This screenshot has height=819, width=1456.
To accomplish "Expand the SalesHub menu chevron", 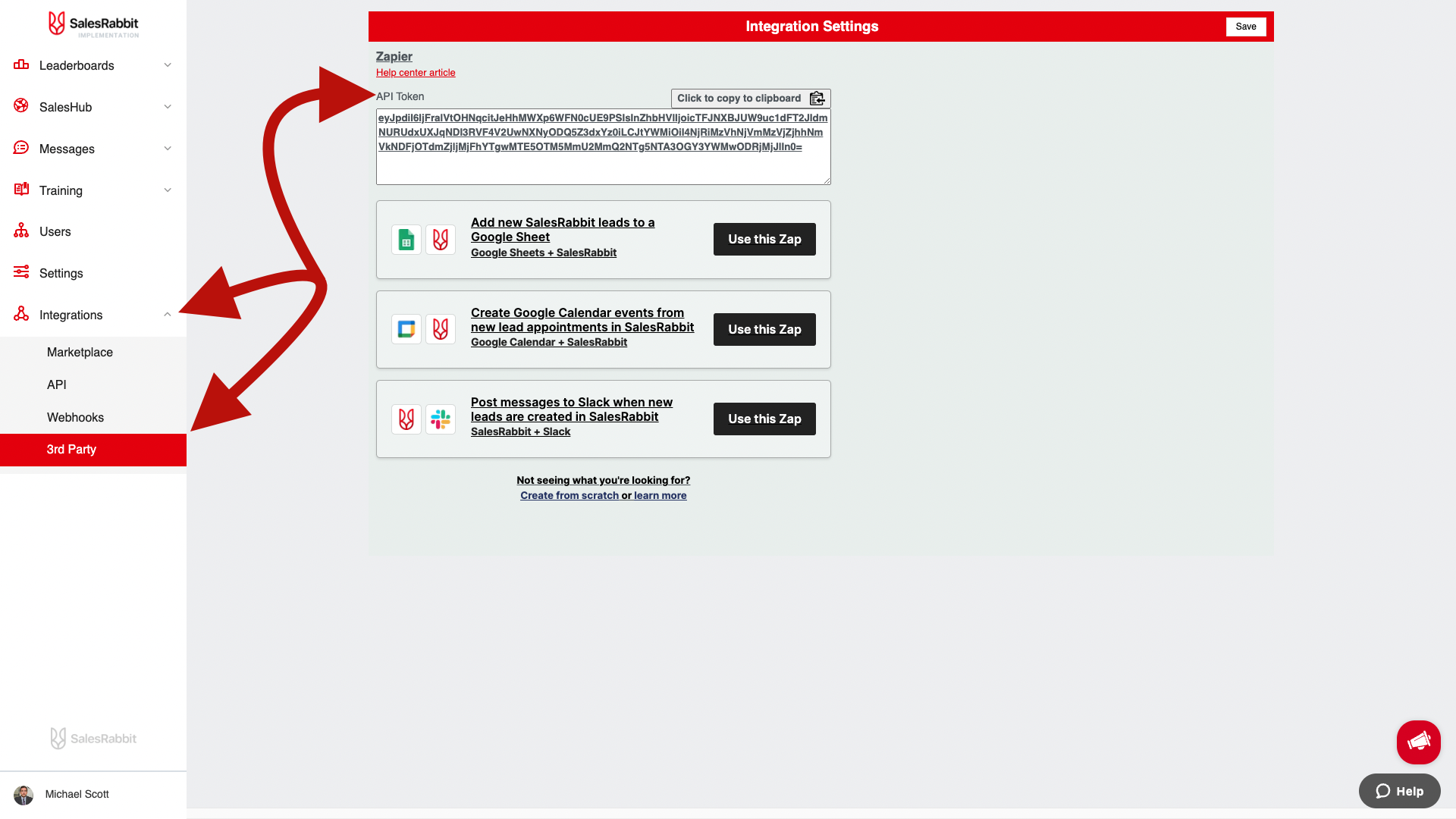I will [168, 107].
